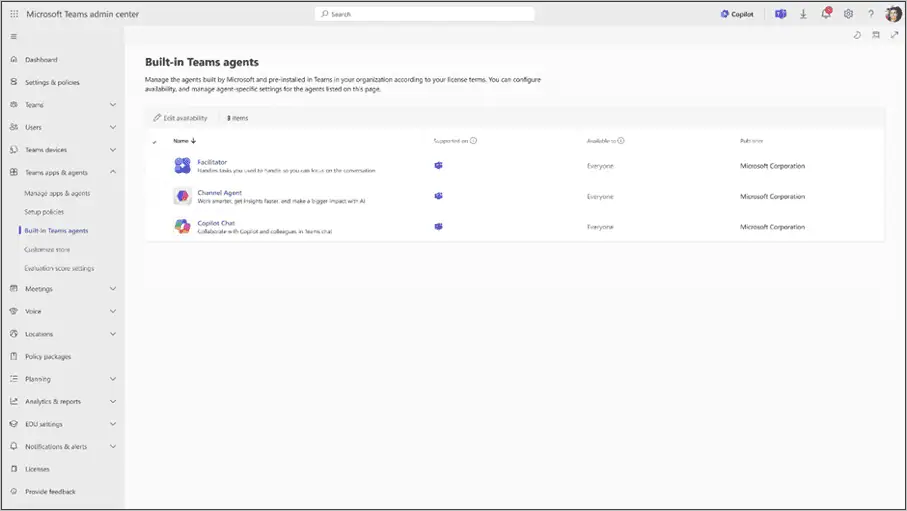This screenshot has width=907, height=511.
Task: Click the Planning list icon
Action: (14, 378)
